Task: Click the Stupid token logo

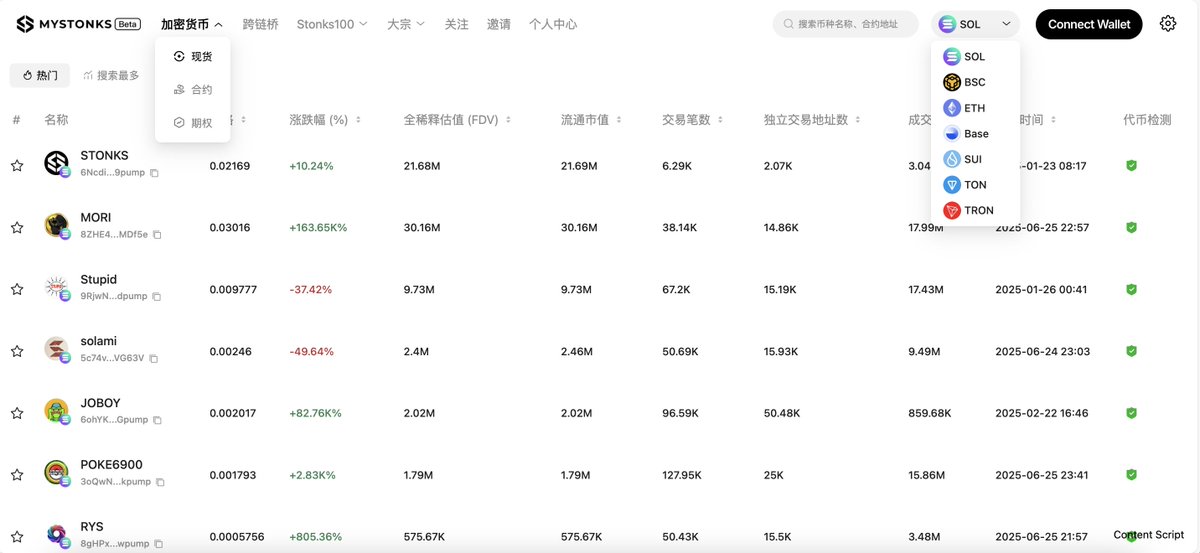Action: [57, 288]
